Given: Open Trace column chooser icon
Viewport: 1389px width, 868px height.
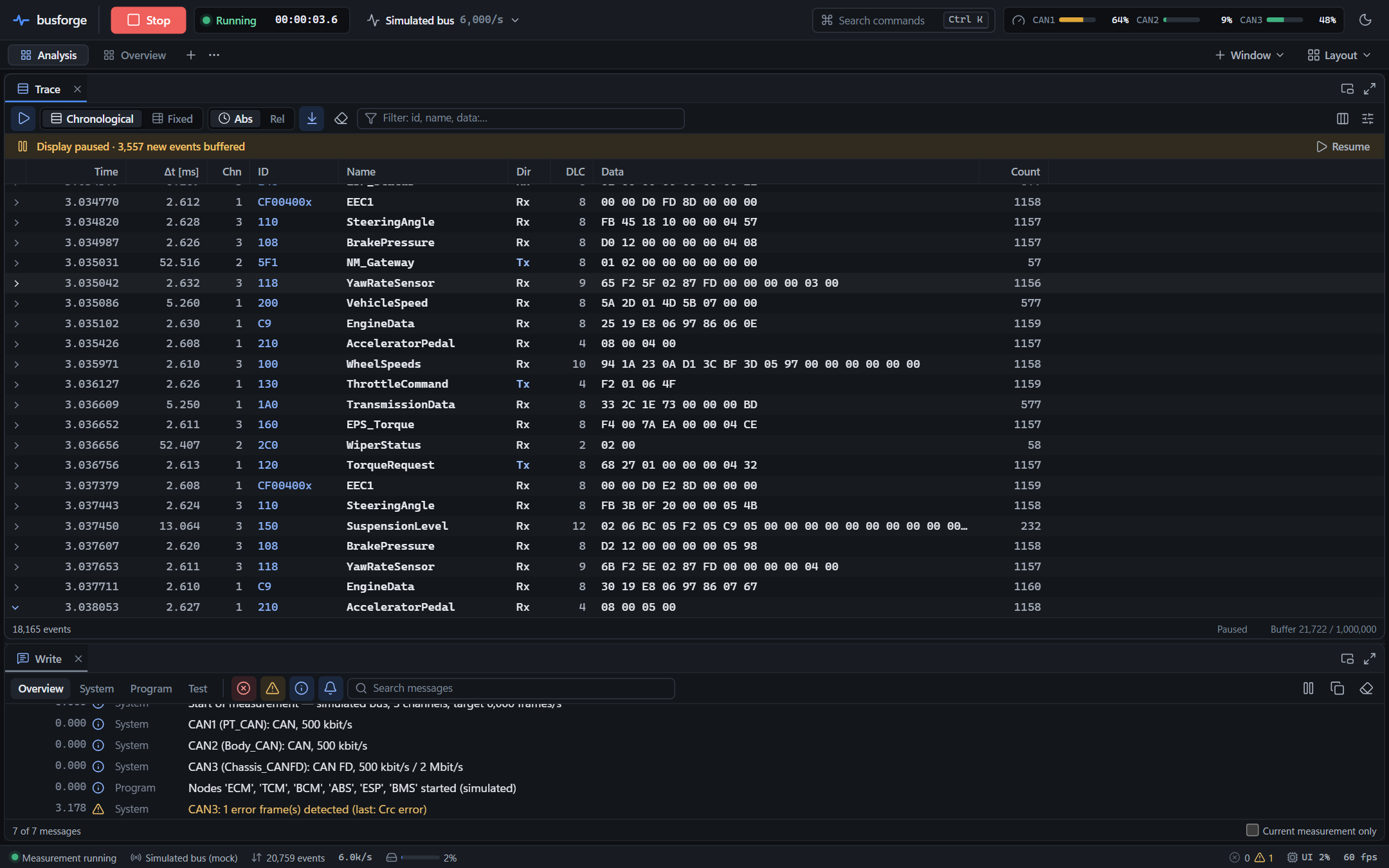Looking at the screenshot, I should [1343, 118].
